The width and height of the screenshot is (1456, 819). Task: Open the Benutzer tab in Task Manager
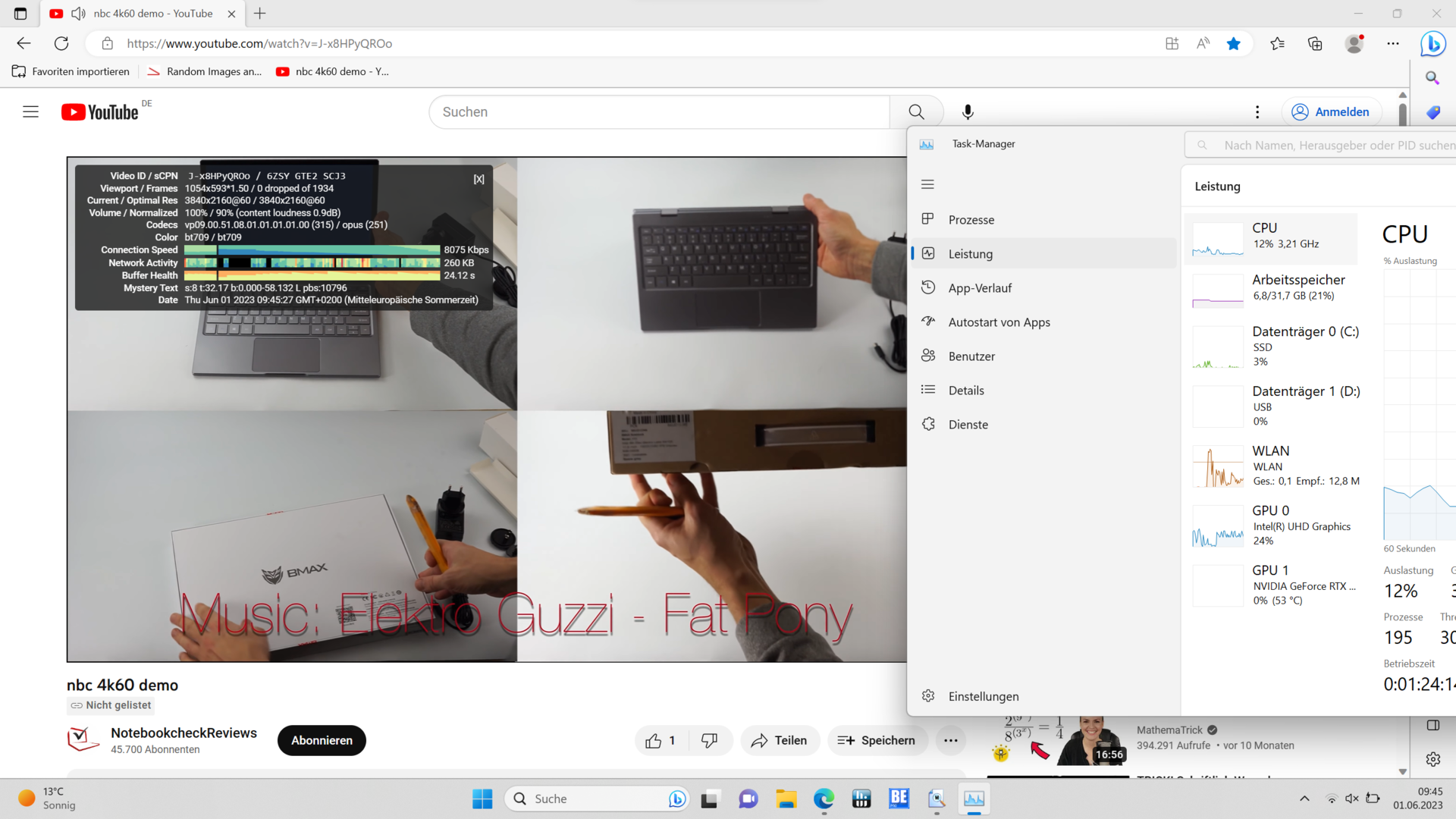[1043, 356]
